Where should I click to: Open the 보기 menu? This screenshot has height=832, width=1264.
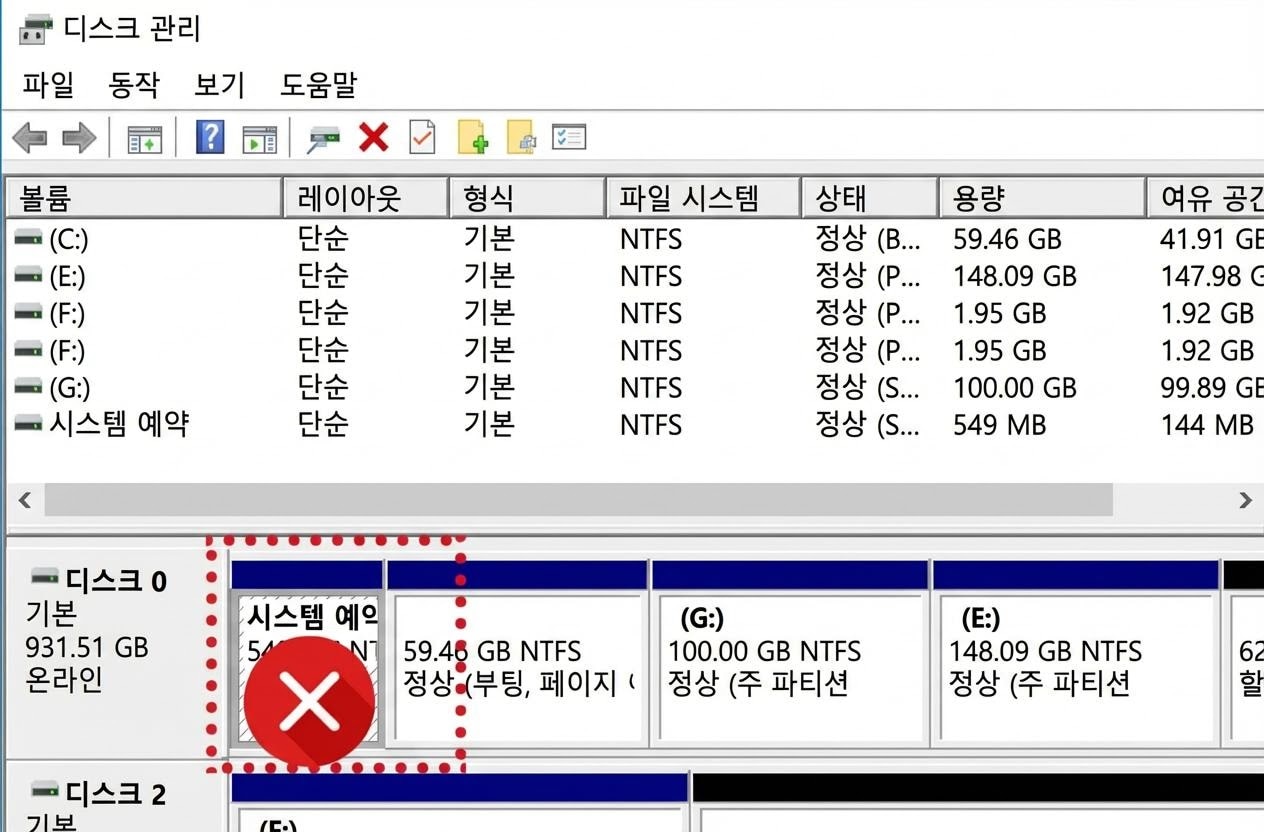click(218, 86)
